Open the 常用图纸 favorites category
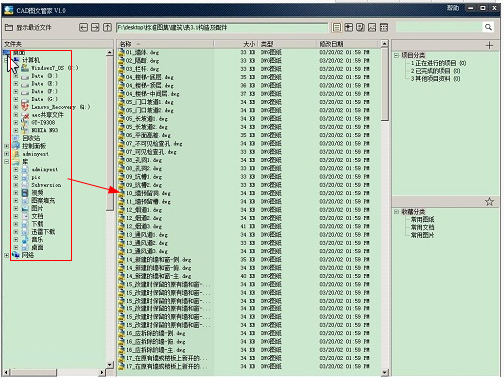 pos(422,219)
